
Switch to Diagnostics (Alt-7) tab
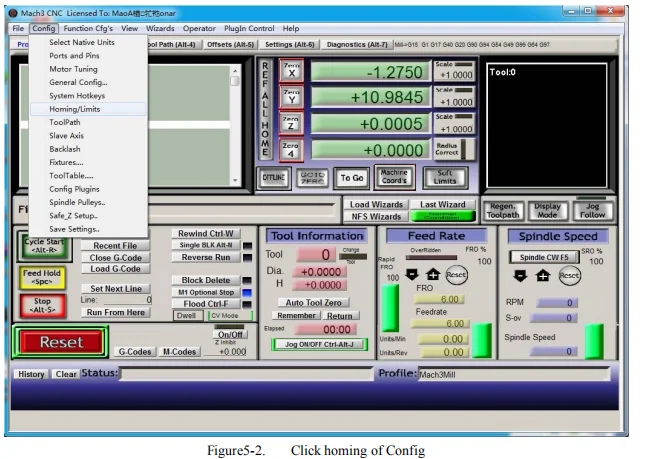coord(357,45)
